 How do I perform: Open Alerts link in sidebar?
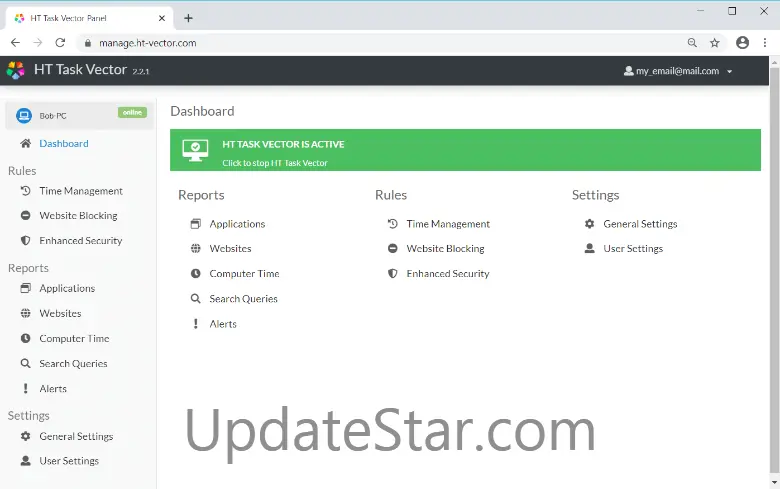click(53, 389)
